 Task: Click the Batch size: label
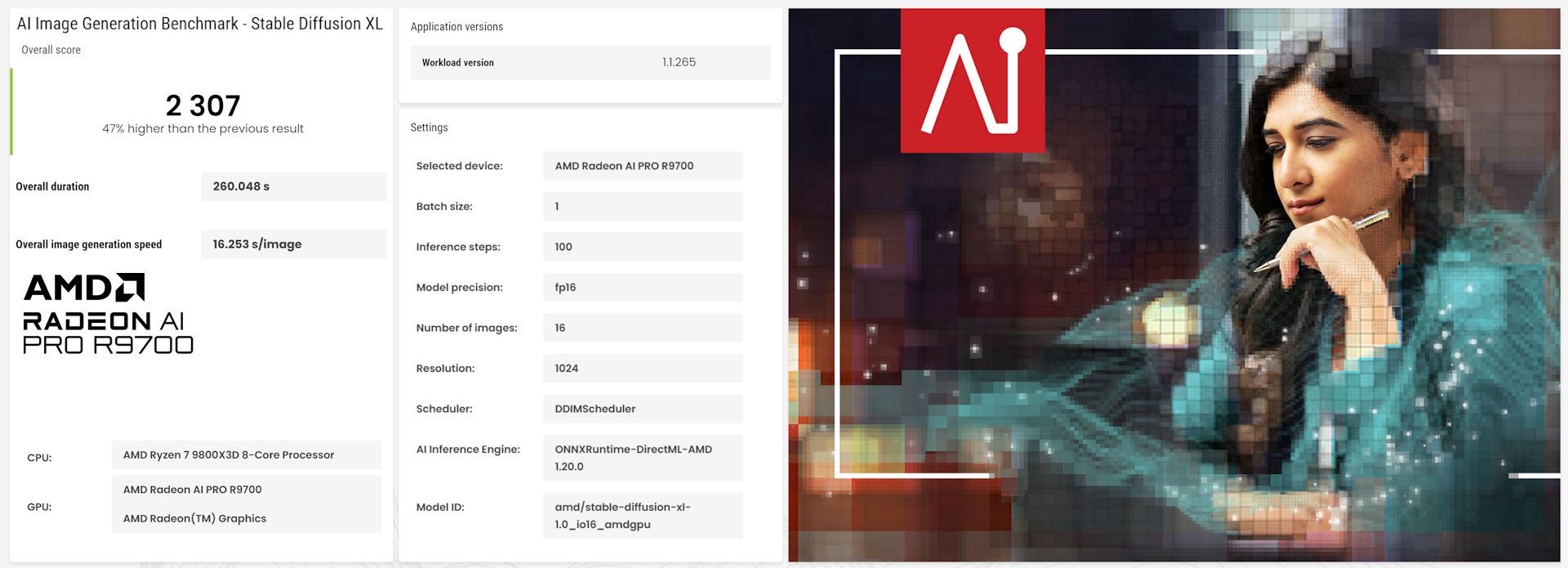click(443, 207)
